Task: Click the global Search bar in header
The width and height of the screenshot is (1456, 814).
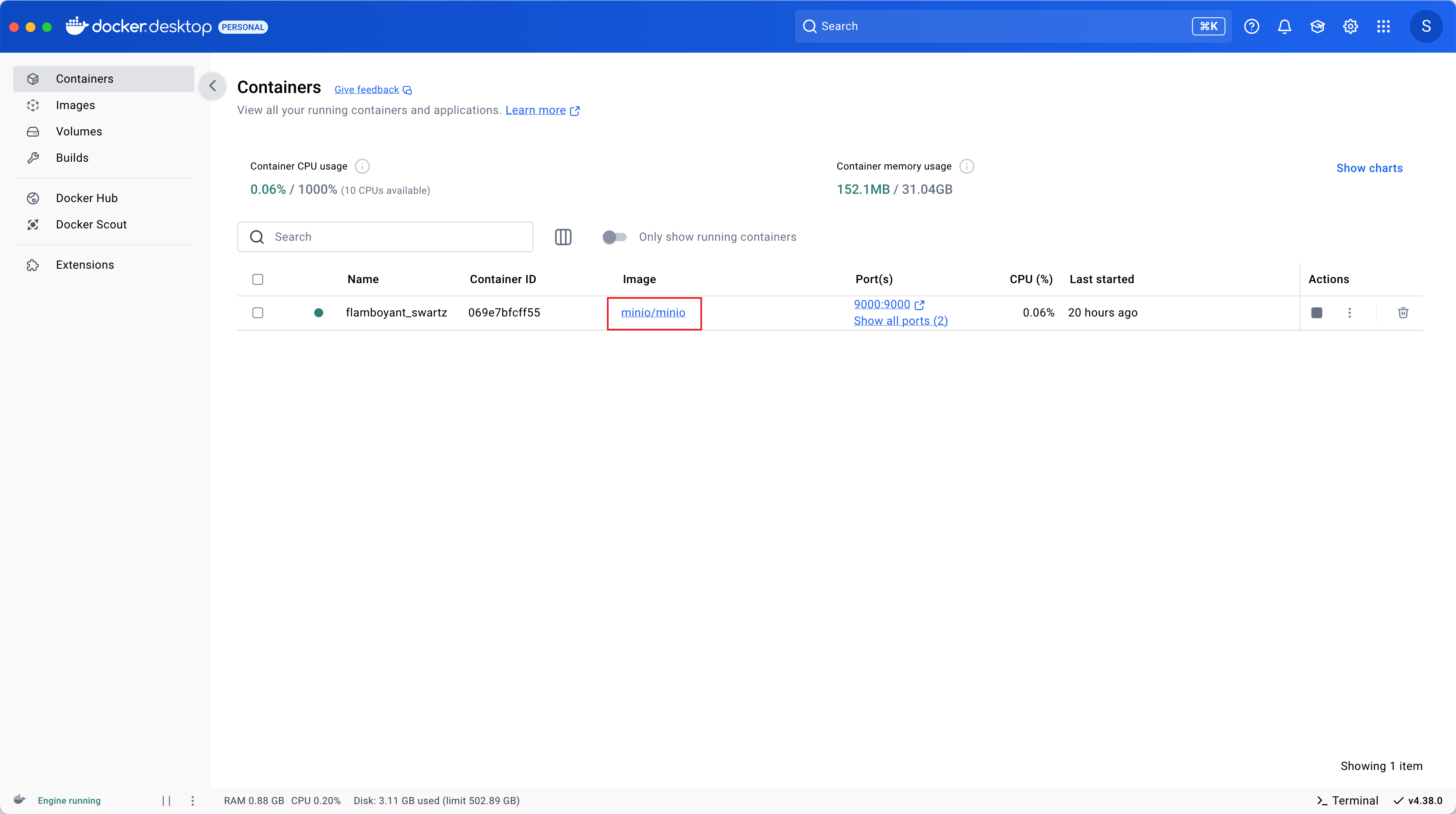Action: 1013,27
